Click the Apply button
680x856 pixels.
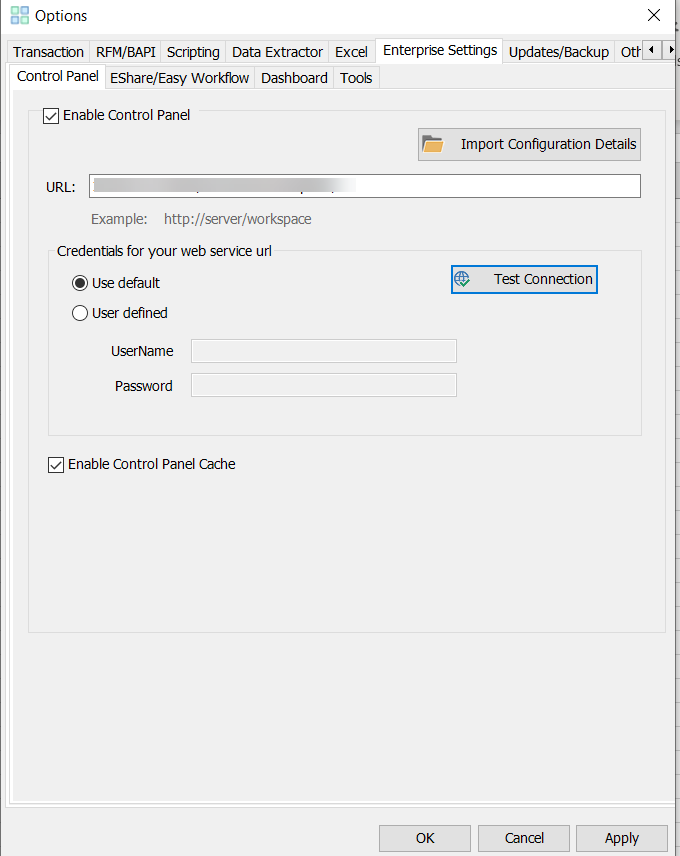pos(621,838)
